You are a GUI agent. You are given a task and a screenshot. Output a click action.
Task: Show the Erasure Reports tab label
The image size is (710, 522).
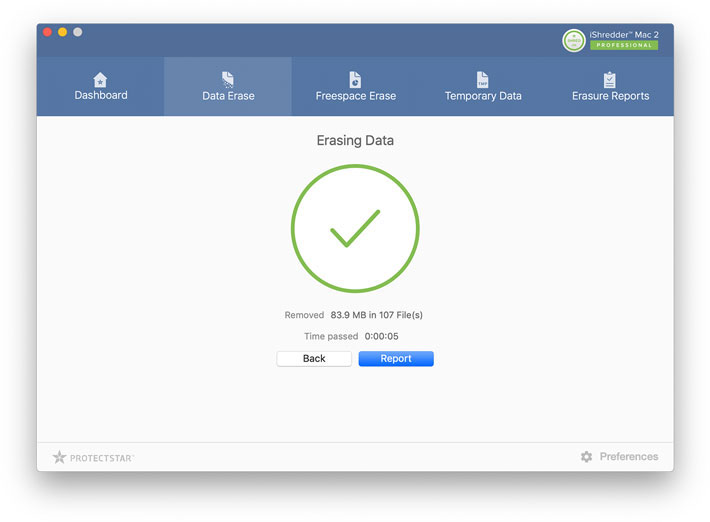(610, 96)
